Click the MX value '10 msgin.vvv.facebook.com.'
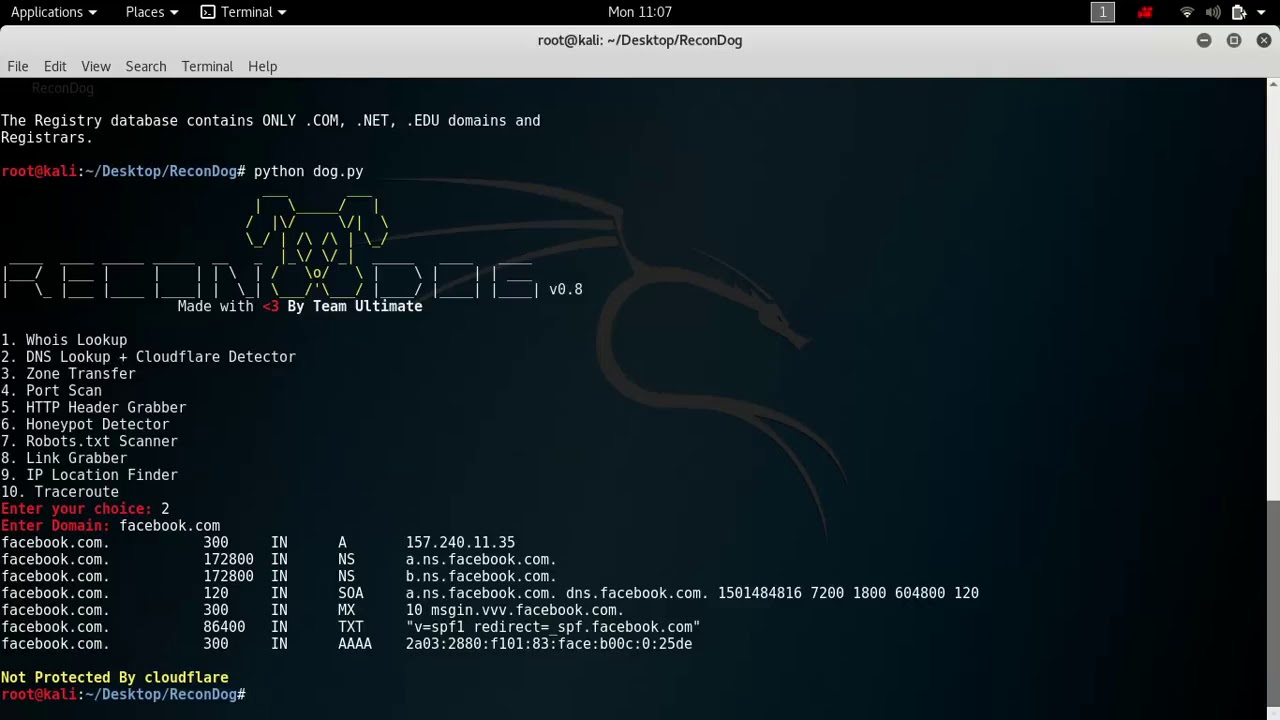The height and width of the screenshot is (720, 1280). tap(514, 610)
